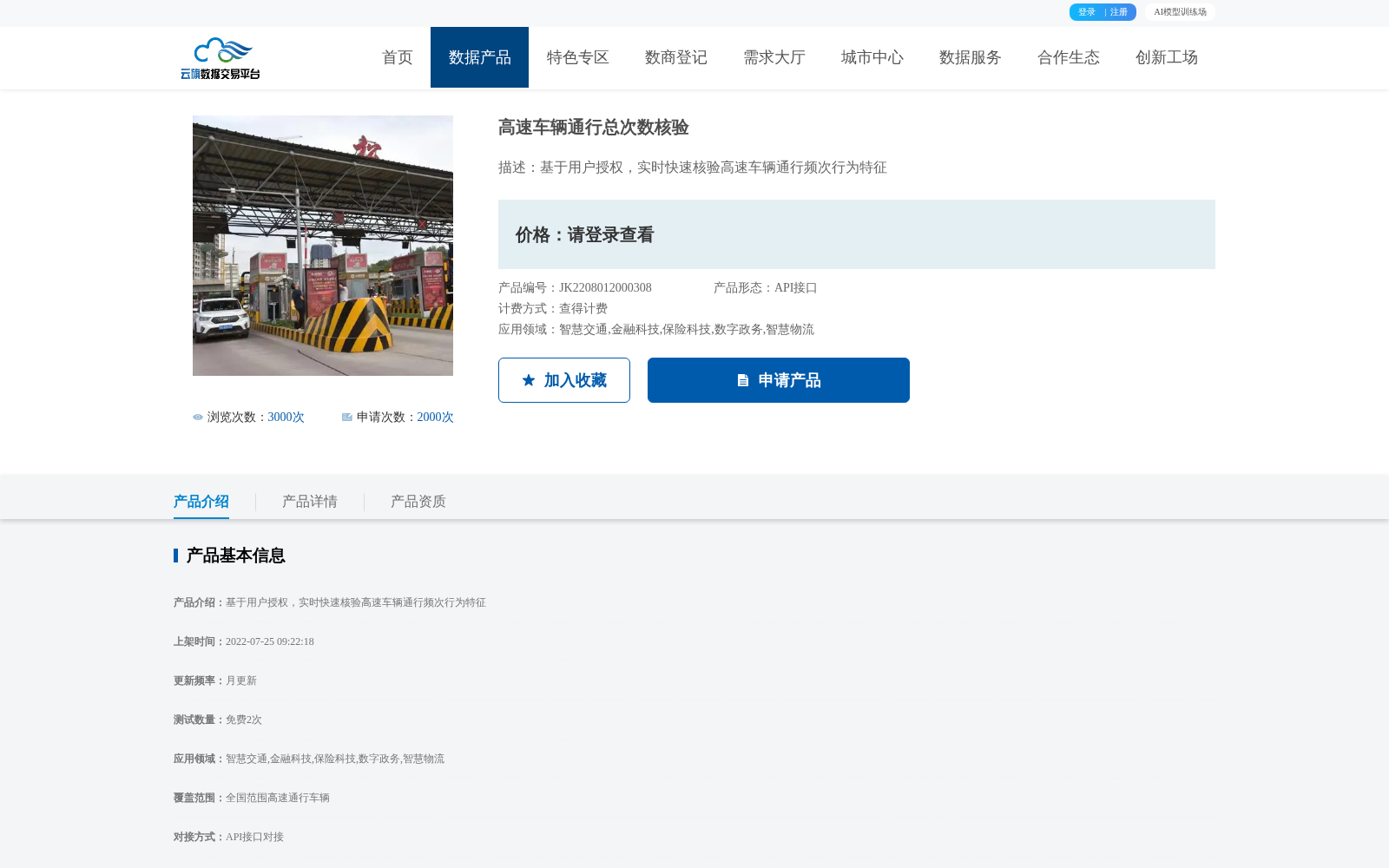Click the 产品基本信息 heading
This screenshot has width=1389, height=868.
(x=235, y=556)
